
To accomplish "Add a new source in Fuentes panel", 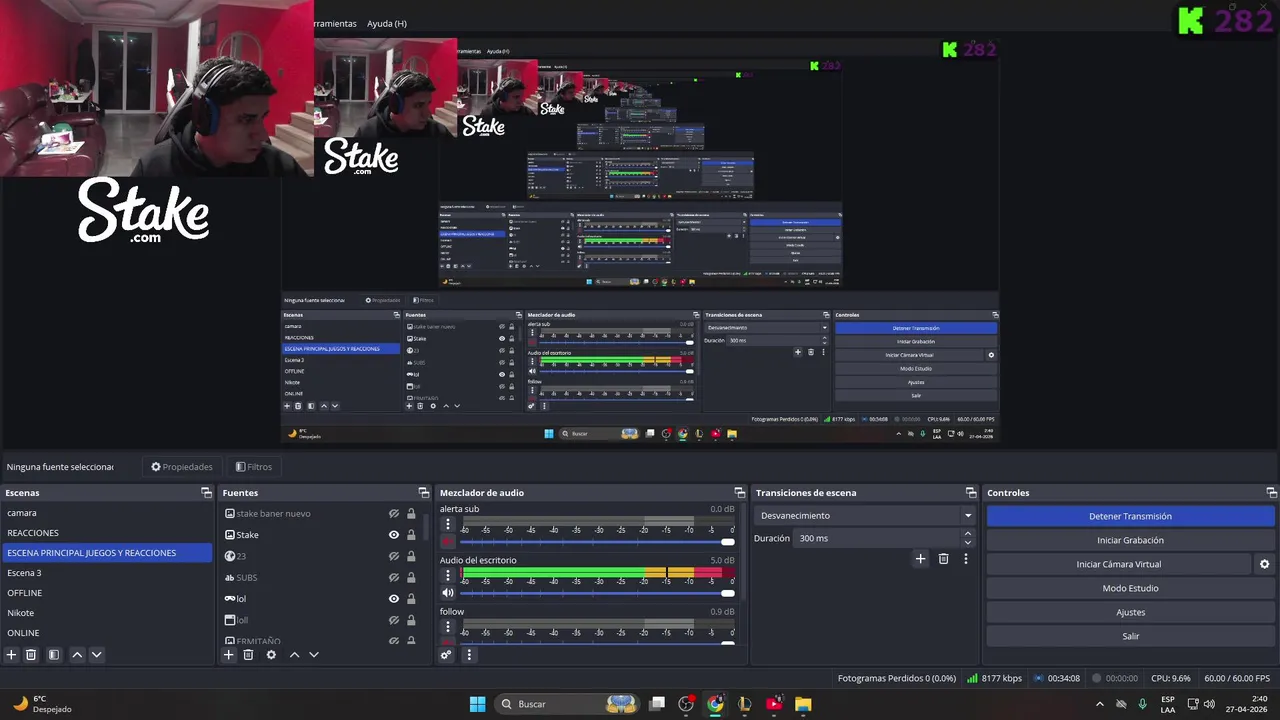I will pyautogui.click(x=229, y=655).
